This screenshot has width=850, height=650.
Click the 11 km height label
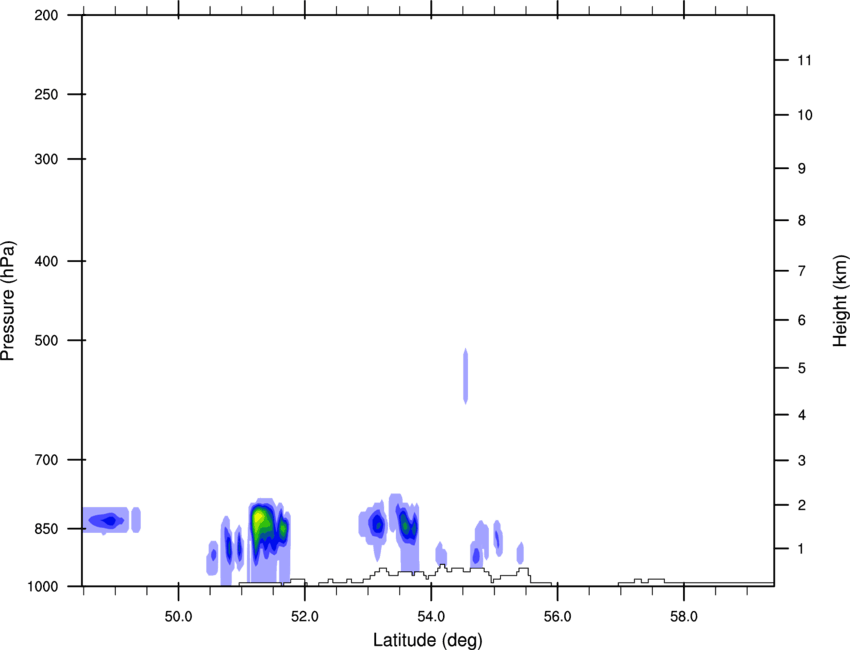click(x=804, y=60)
